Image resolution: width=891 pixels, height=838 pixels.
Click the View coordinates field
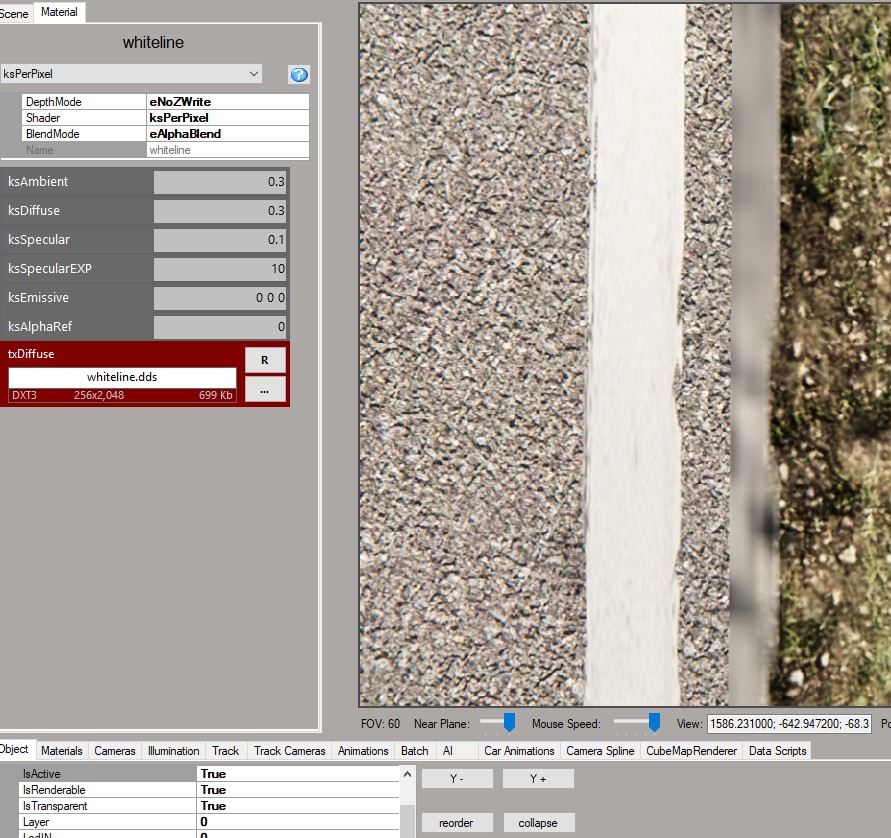click(x=789, y=724)
